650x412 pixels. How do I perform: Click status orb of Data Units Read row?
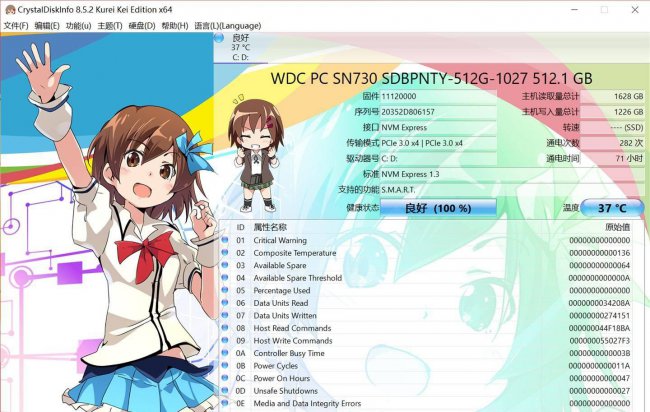(x=225, y=303)
